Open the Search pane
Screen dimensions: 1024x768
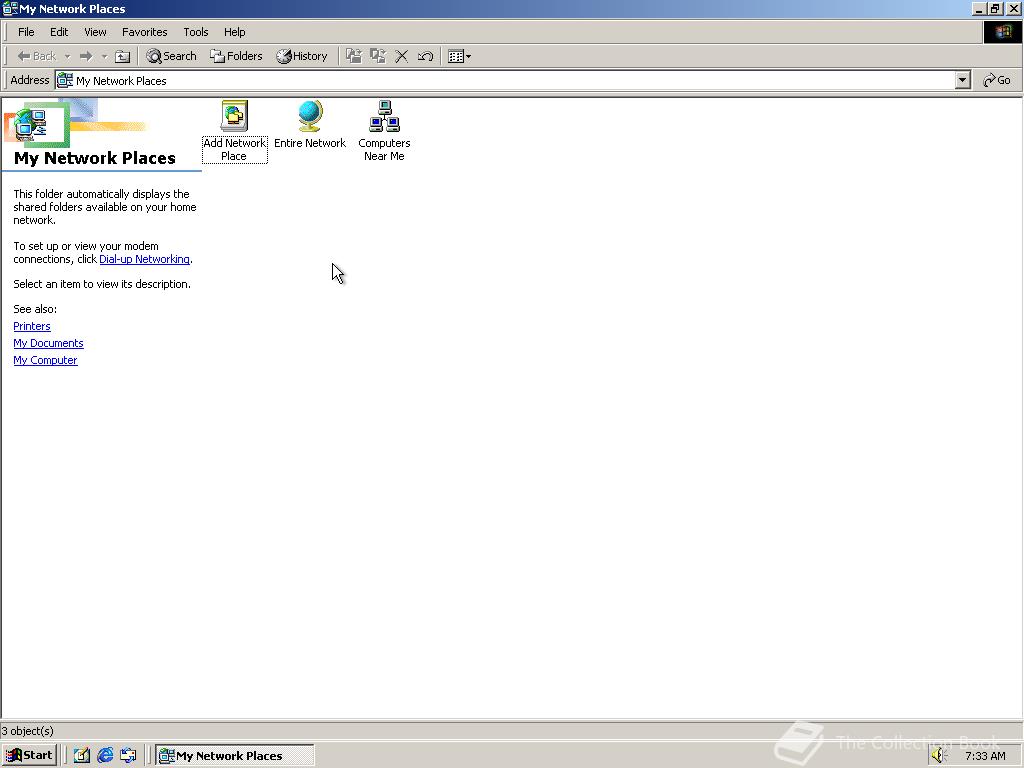point(171,56)
